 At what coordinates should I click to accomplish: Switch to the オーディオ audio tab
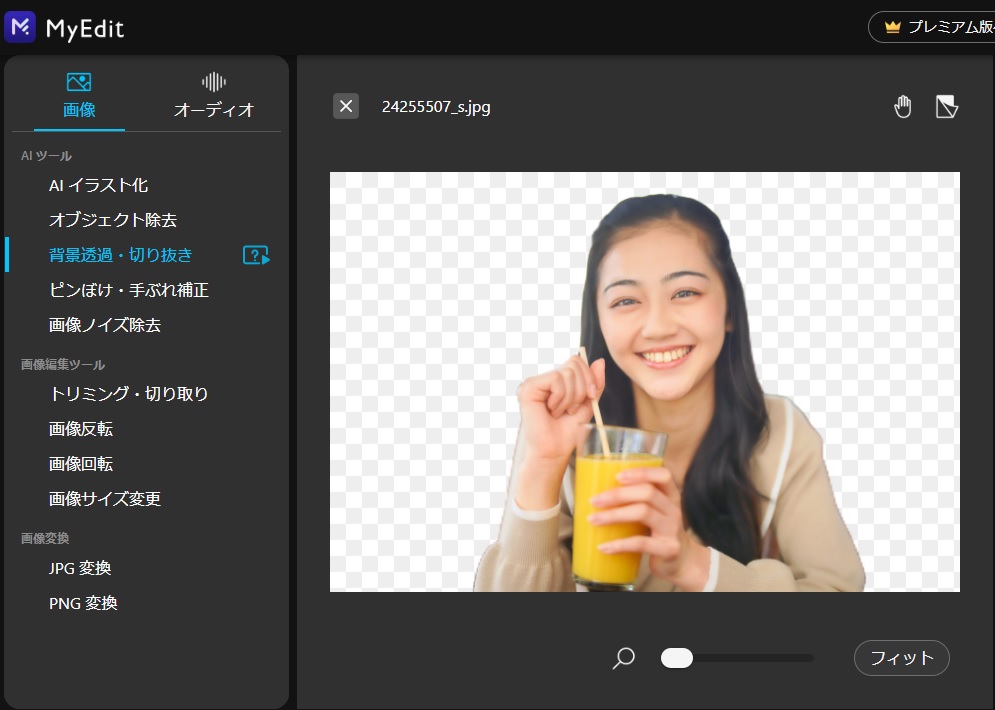coord(214,96)
